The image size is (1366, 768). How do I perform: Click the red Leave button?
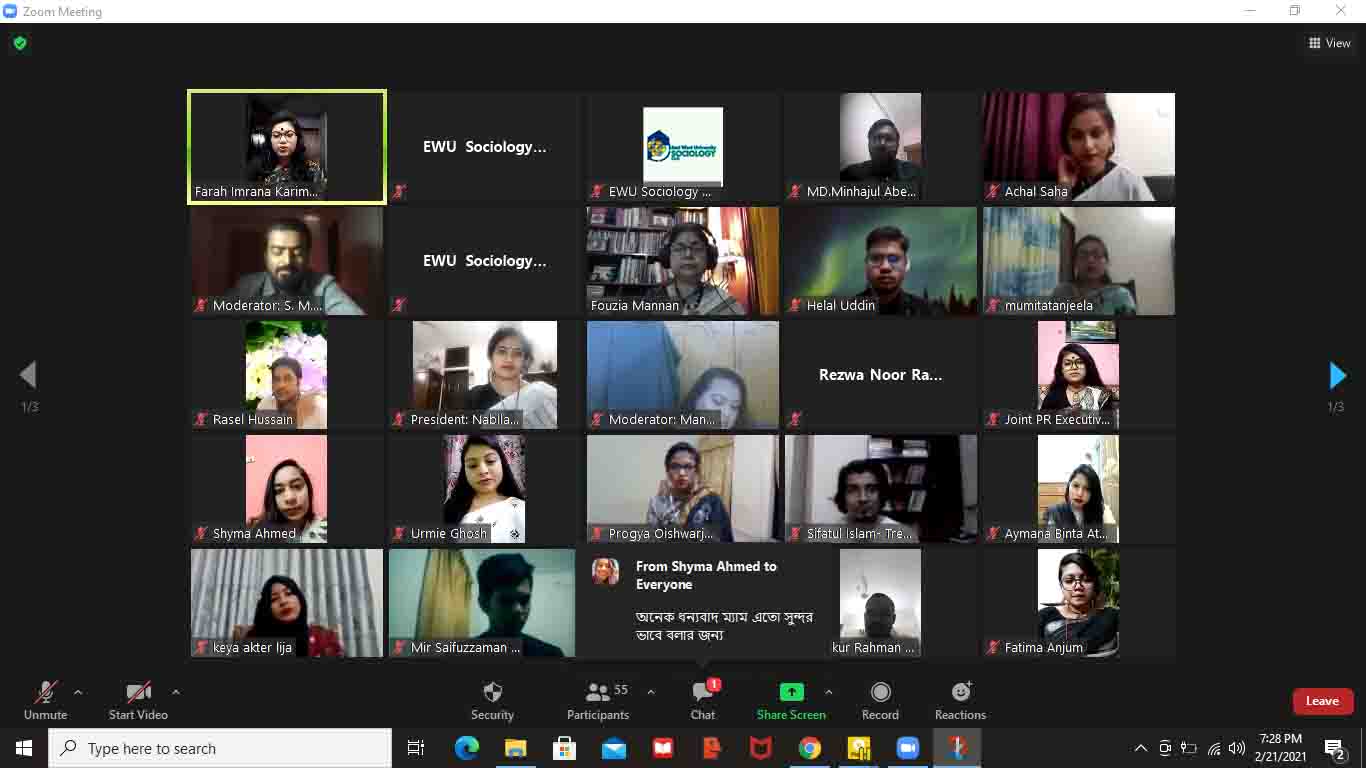pyautogui.click(x=1322, y=701)
